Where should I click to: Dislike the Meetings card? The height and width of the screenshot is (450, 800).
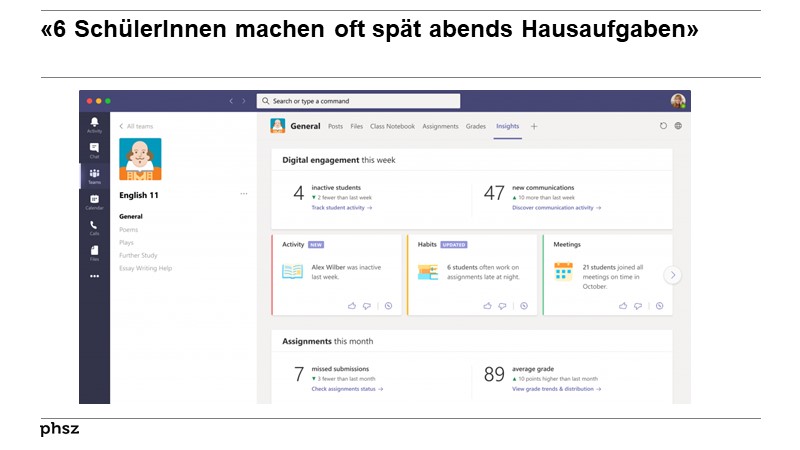(638, 306)
